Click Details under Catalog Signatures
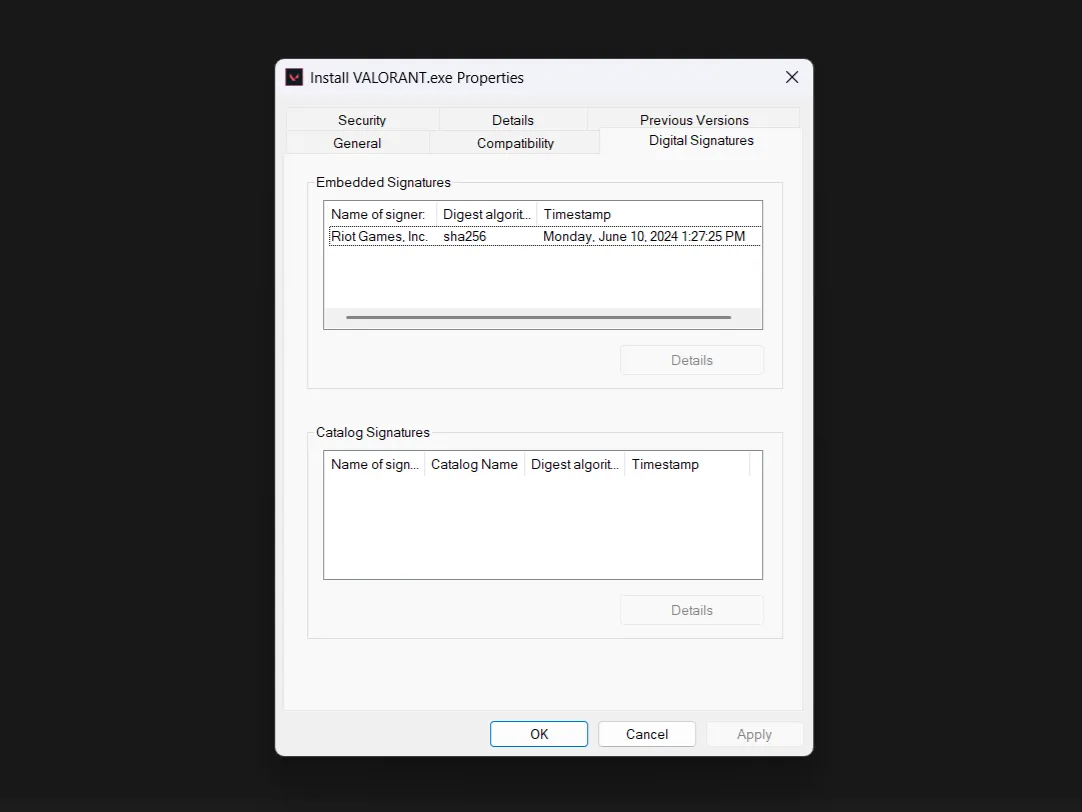The width and height of the screenshot is (1082, 812). (691, 610)
